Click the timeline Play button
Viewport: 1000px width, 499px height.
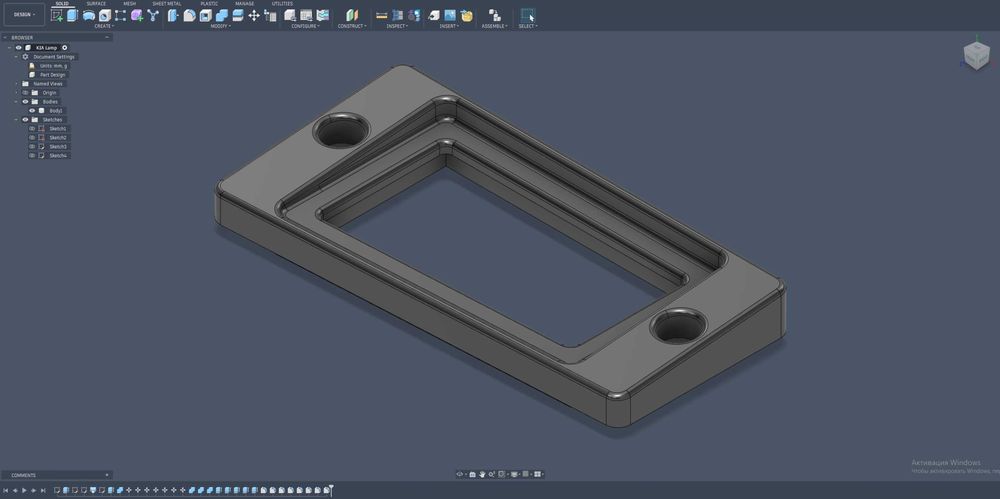point(25,490)
